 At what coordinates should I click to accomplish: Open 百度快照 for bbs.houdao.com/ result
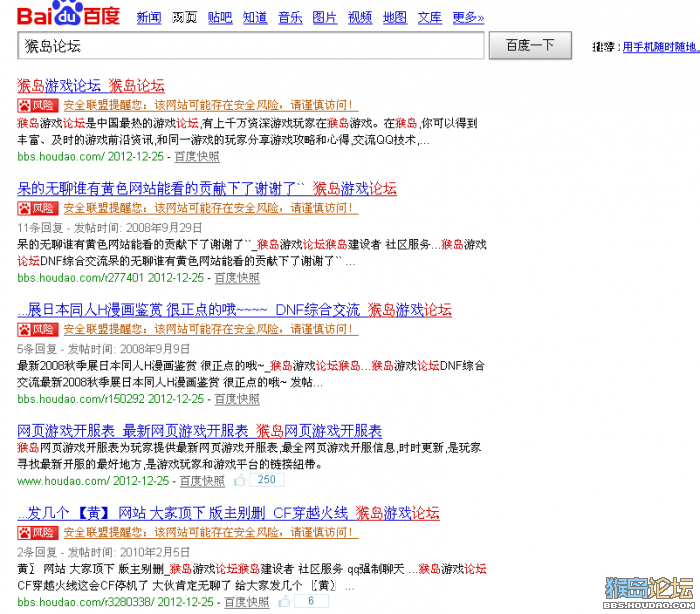[197, 157]
